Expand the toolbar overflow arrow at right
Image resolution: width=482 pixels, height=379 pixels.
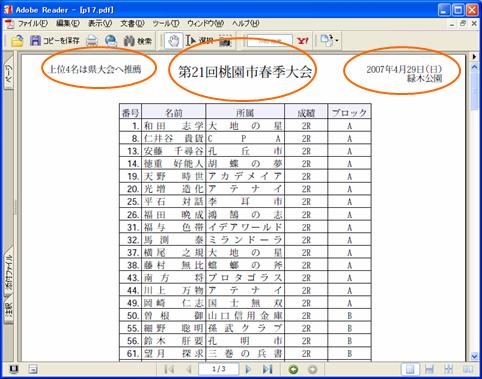tap(474, 56)
